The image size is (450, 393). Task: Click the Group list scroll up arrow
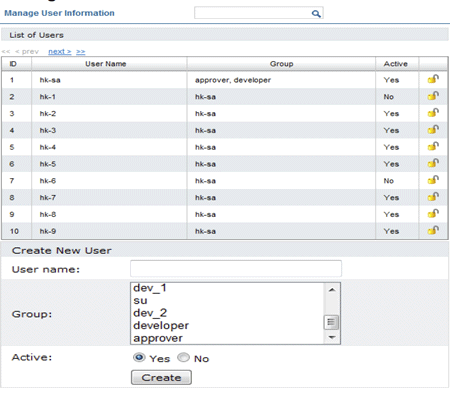[332, 290]
